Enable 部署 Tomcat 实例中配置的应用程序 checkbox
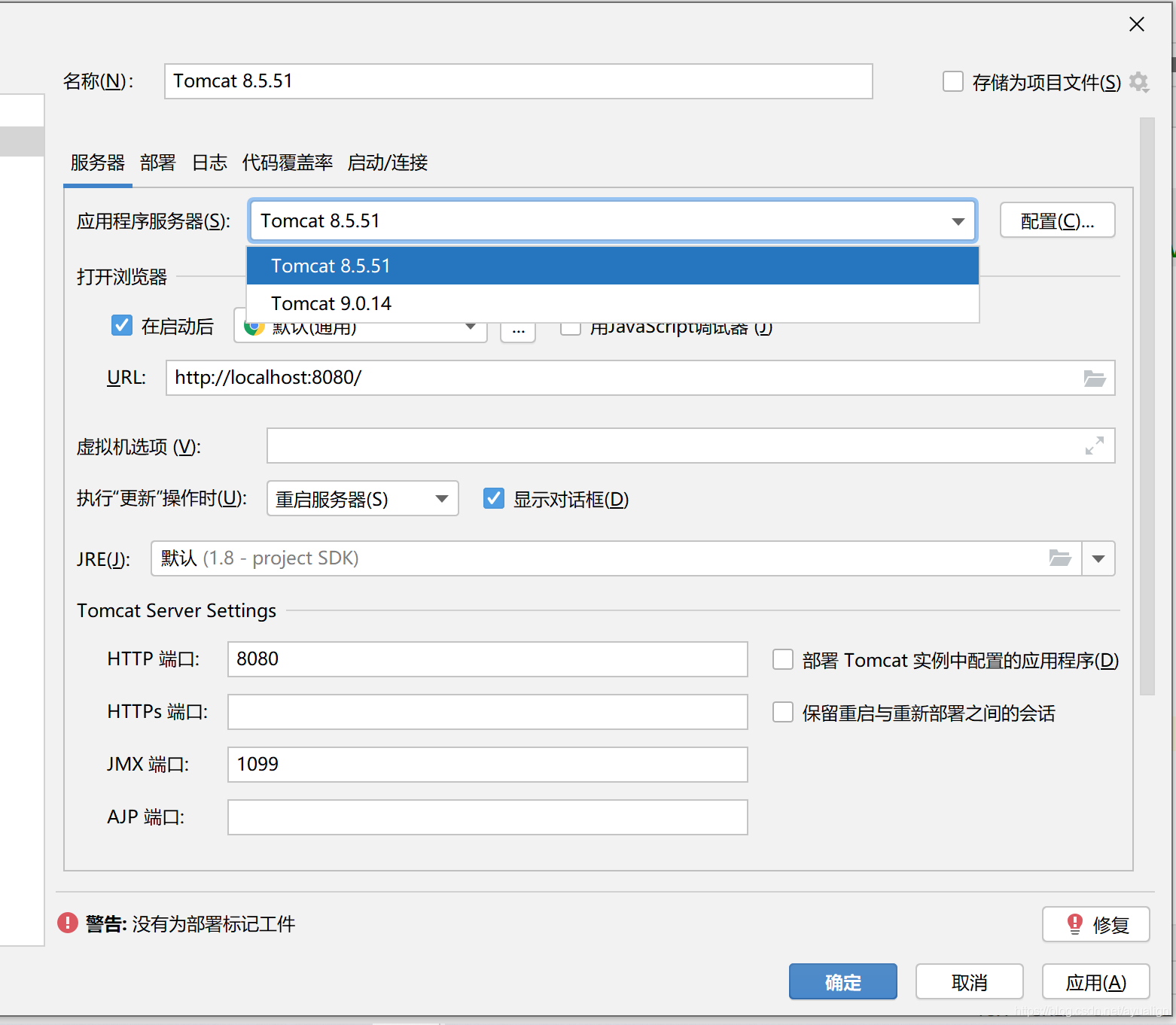The width and height of the screenshot is (1176, 1025). (783, 659)
